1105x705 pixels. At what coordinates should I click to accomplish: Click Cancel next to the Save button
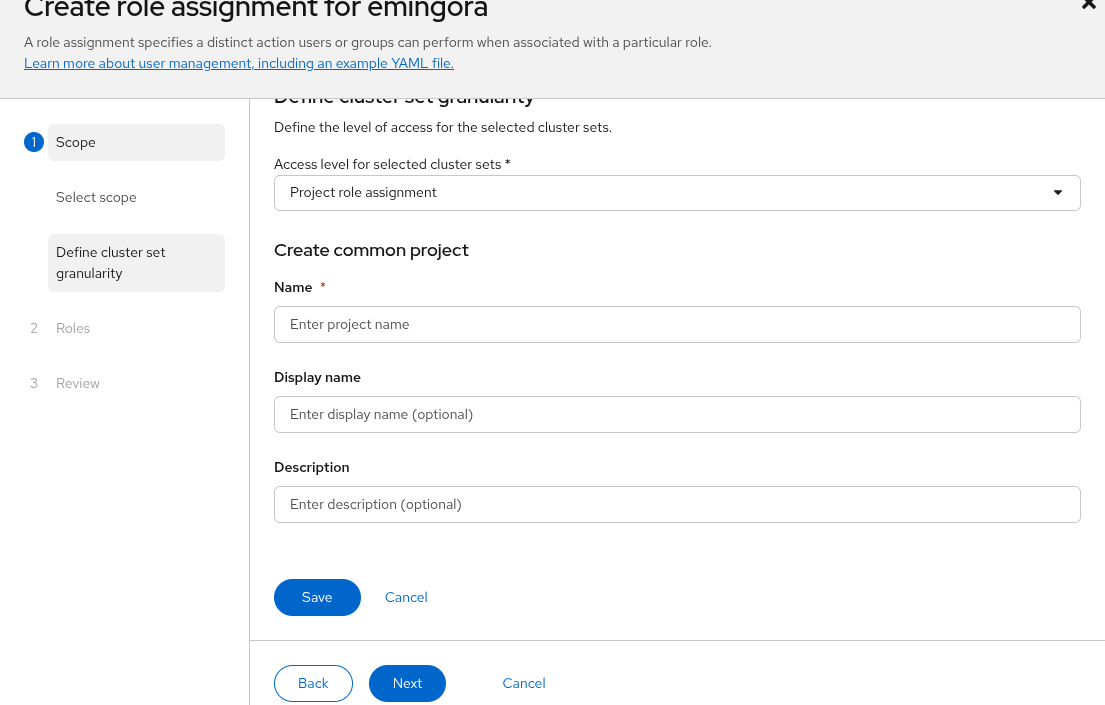click(x=406, y=597)
